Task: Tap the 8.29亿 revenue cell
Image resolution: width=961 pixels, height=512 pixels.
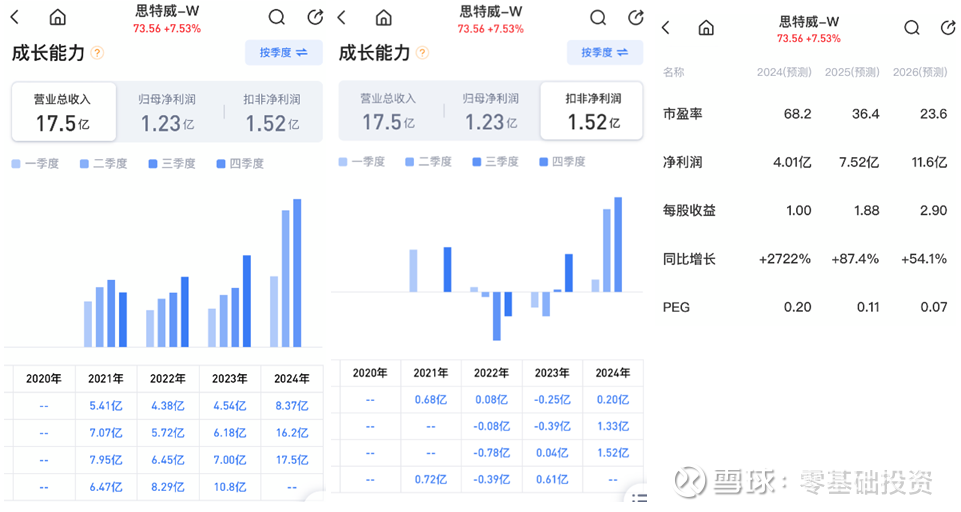Action: [168, 487]
